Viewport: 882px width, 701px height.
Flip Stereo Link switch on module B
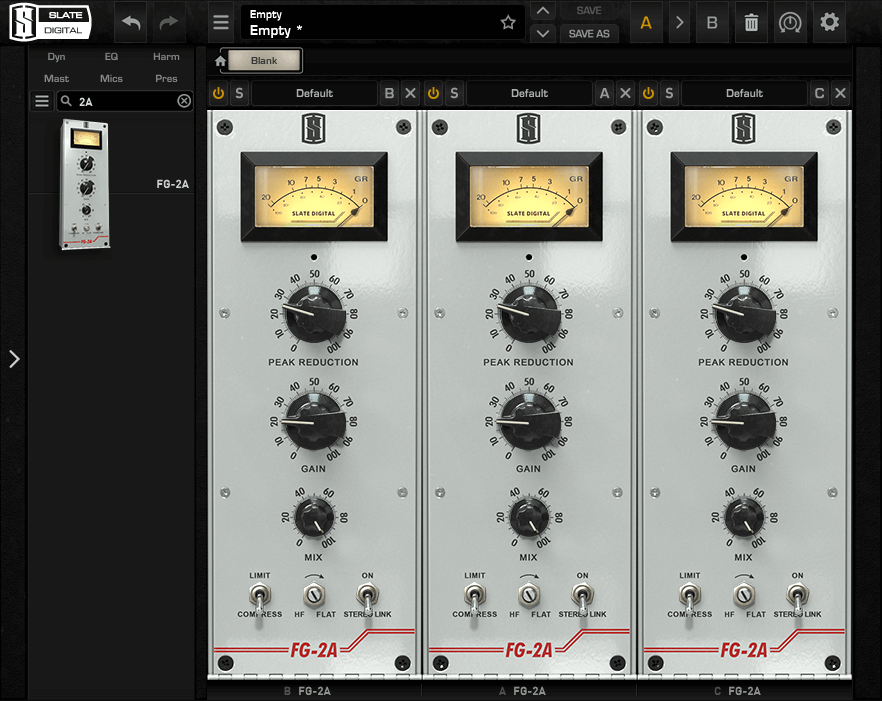click(367, 597)
